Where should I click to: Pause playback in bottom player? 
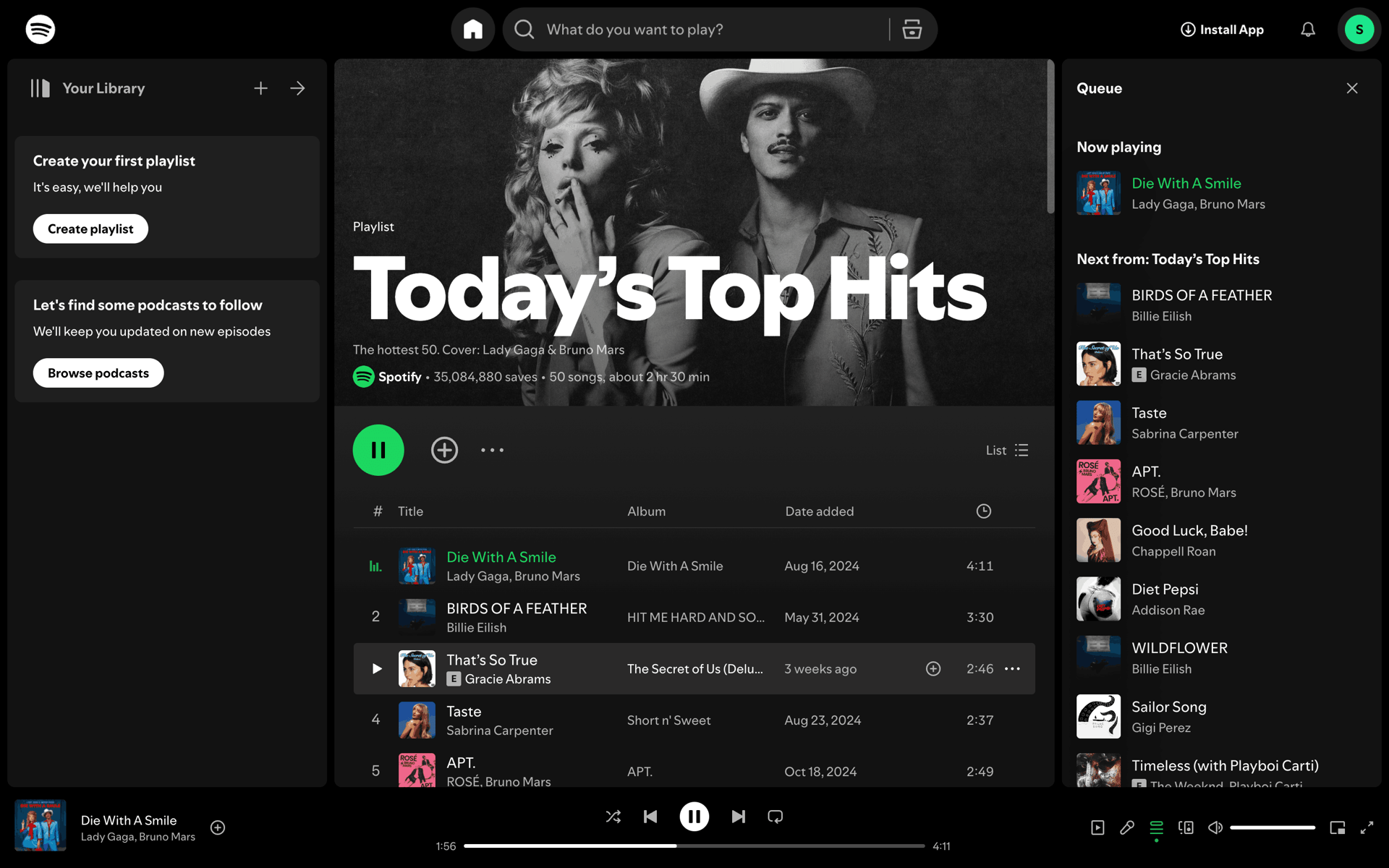pyautogui.click(x=694, y=817)
